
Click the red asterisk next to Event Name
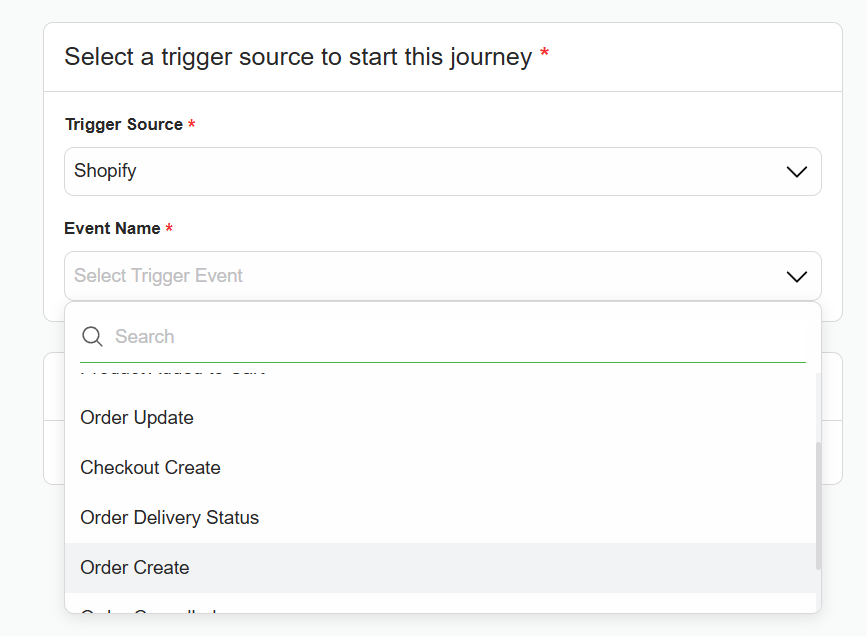coord(169,229)
